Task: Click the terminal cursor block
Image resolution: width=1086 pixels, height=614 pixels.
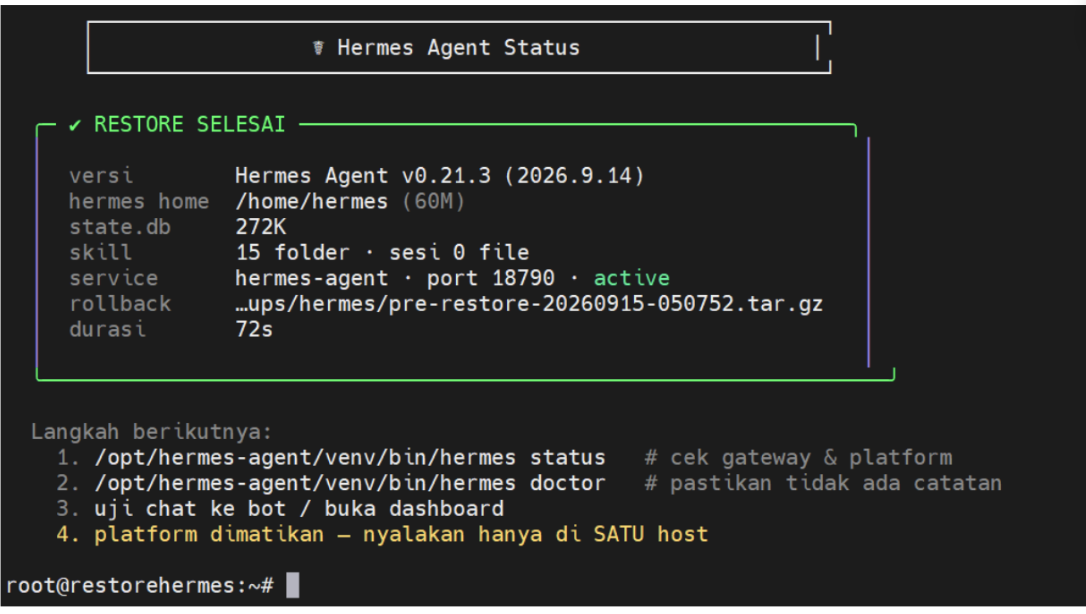Action: (x=293, y=585)
